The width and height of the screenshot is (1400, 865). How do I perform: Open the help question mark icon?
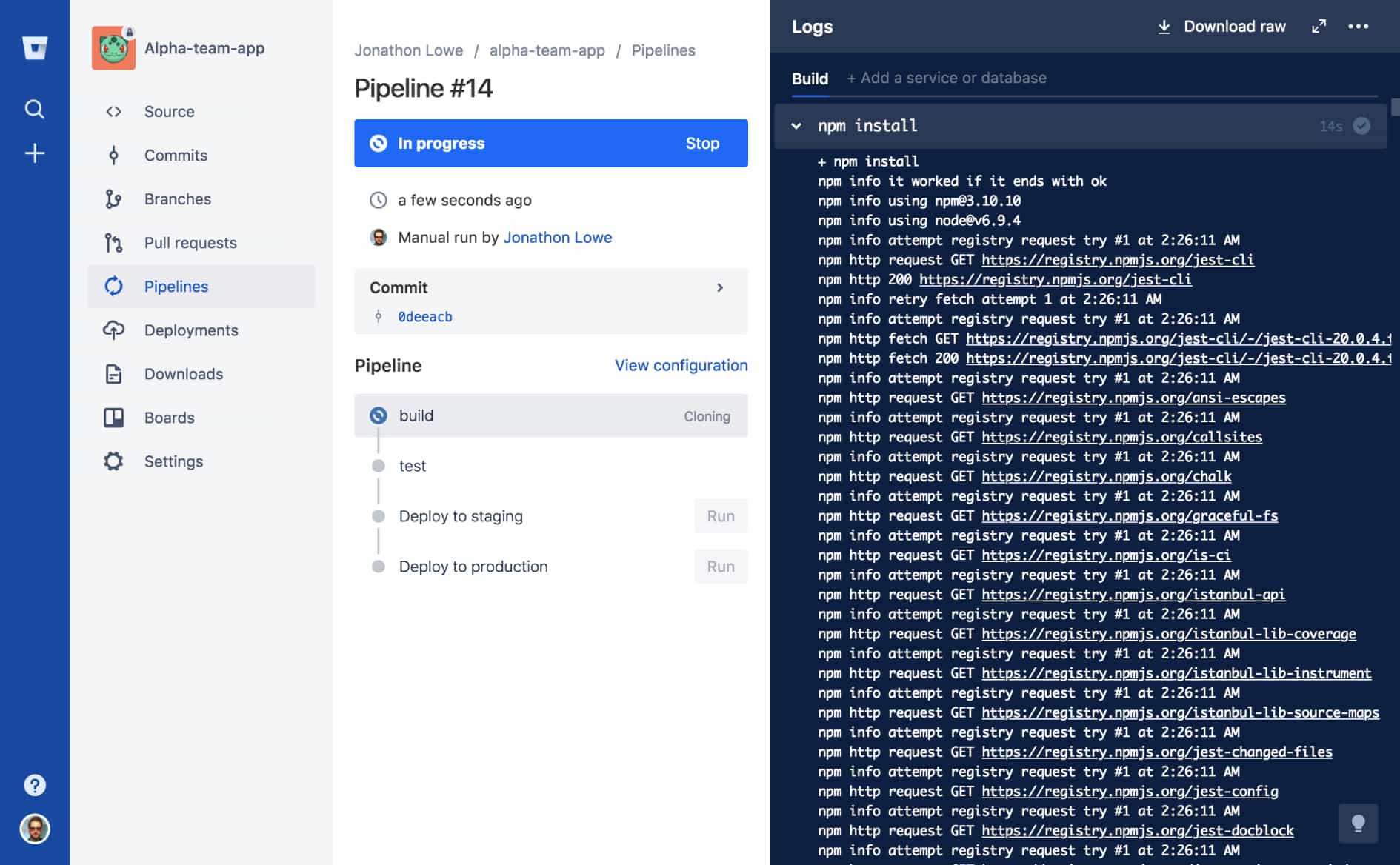tap(35, 784)
